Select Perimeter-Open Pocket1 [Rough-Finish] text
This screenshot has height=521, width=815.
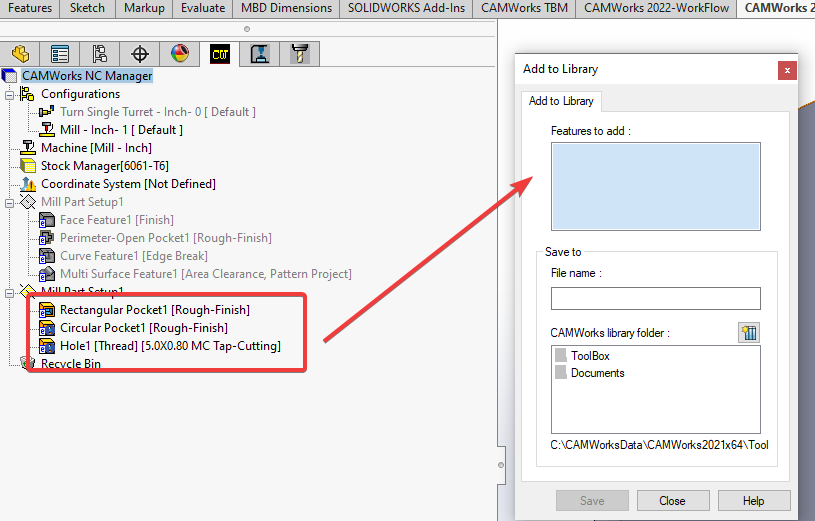(x=166, y=238)
